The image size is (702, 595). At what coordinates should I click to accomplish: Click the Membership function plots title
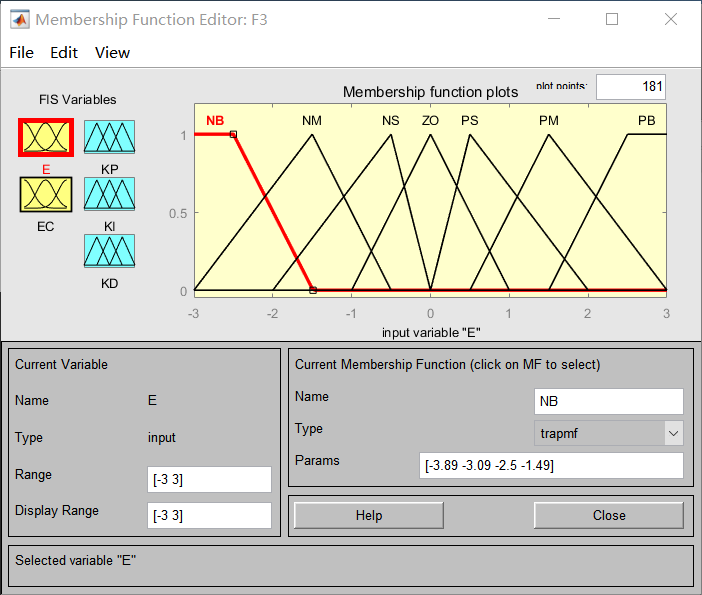tap(430, 92)
